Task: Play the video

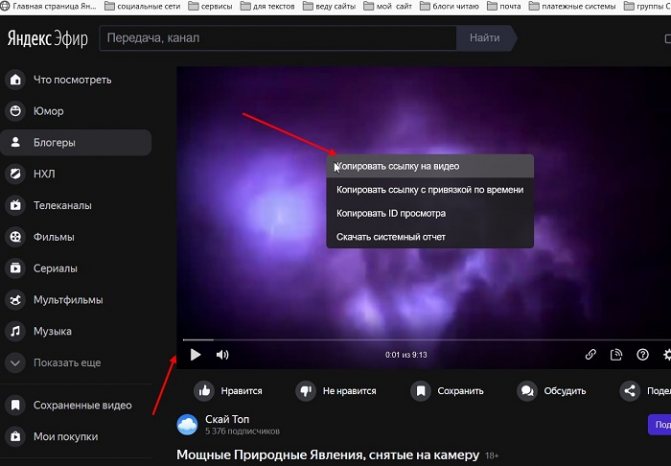Action: (196, 355)
